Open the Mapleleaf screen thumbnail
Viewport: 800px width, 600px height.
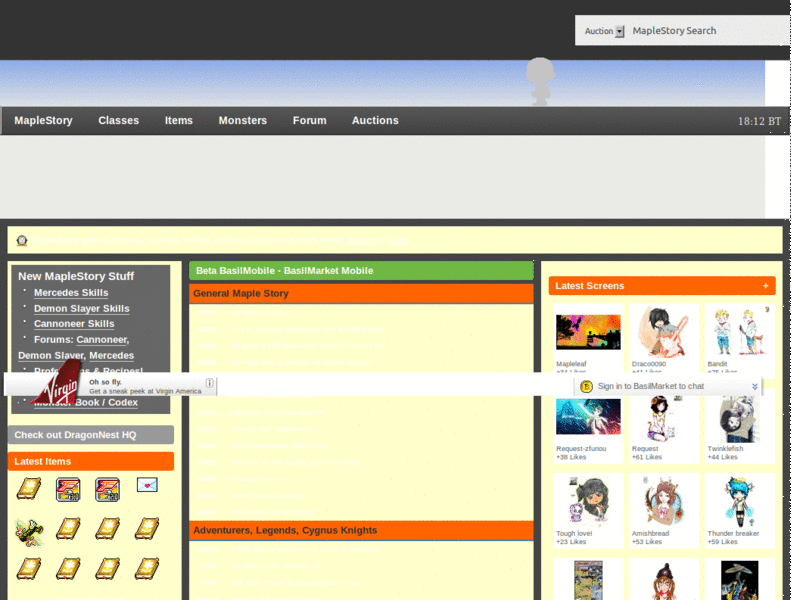coord(588,332)
